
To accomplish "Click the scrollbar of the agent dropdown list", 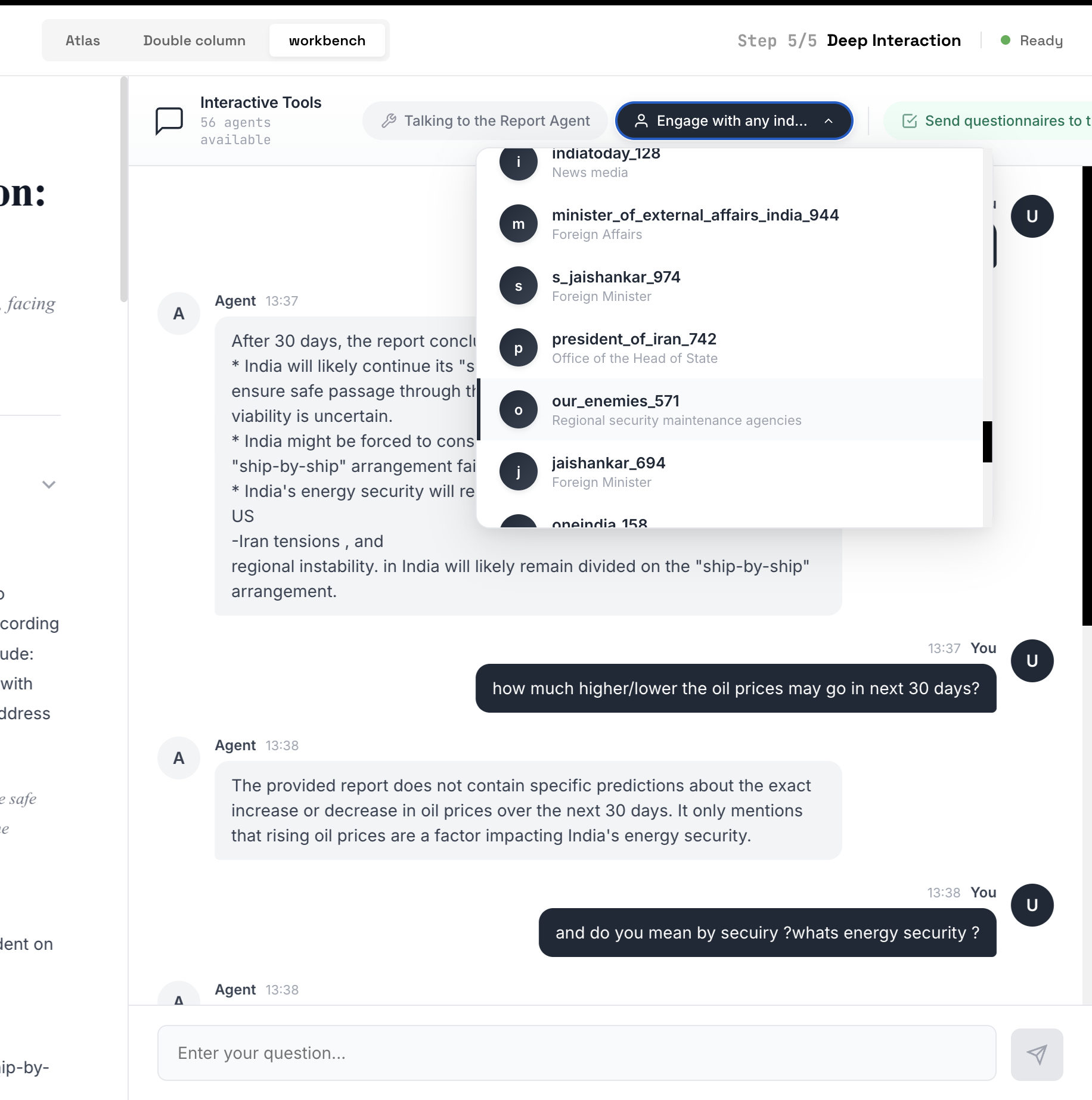I will (x=986, y=441).
